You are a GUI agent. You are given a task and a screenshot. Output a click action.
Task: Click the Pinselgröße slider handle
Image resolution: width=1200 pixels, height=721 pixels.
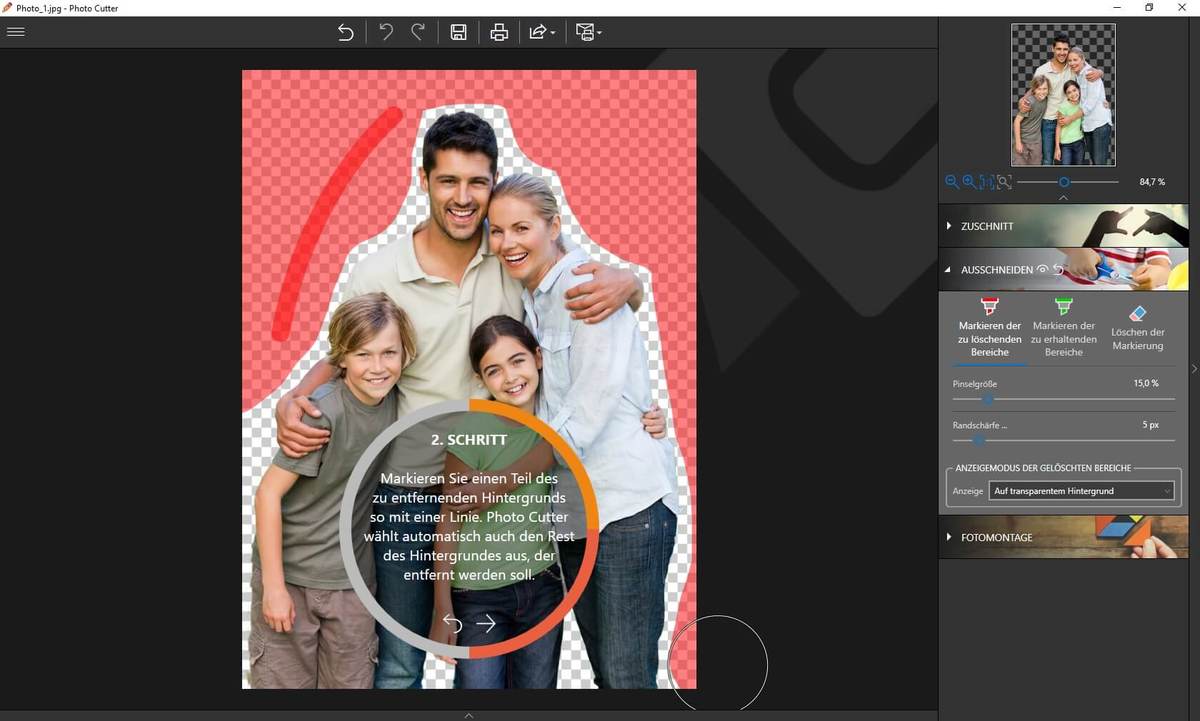987,399
